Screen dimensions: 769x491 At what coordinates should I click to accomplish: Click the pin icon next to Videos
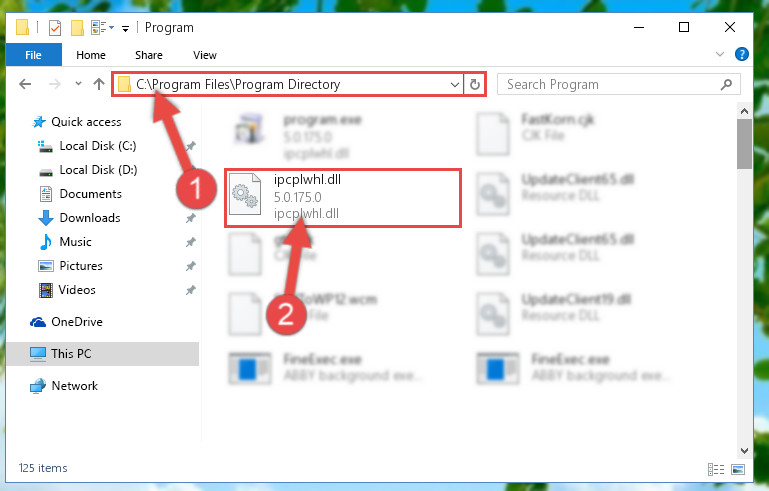190,290
